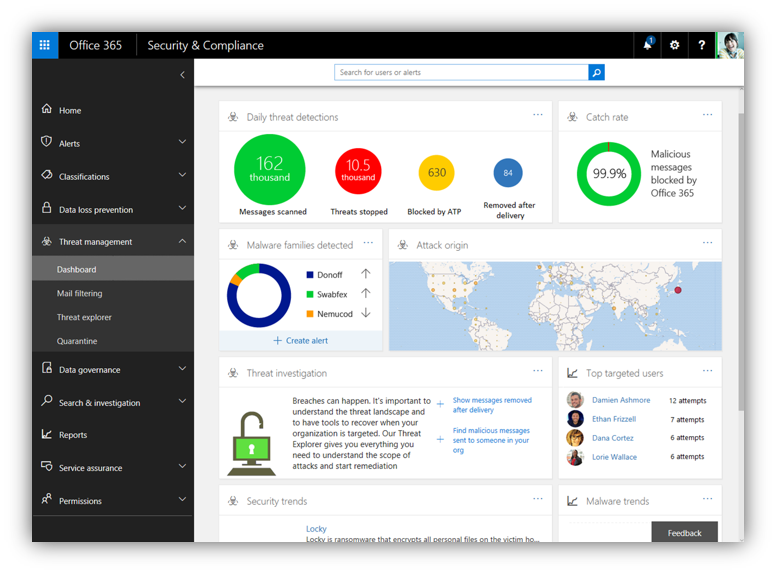Click the Feedback button
776x574 pixels.
pyautogui.click(x=685, y=533)
